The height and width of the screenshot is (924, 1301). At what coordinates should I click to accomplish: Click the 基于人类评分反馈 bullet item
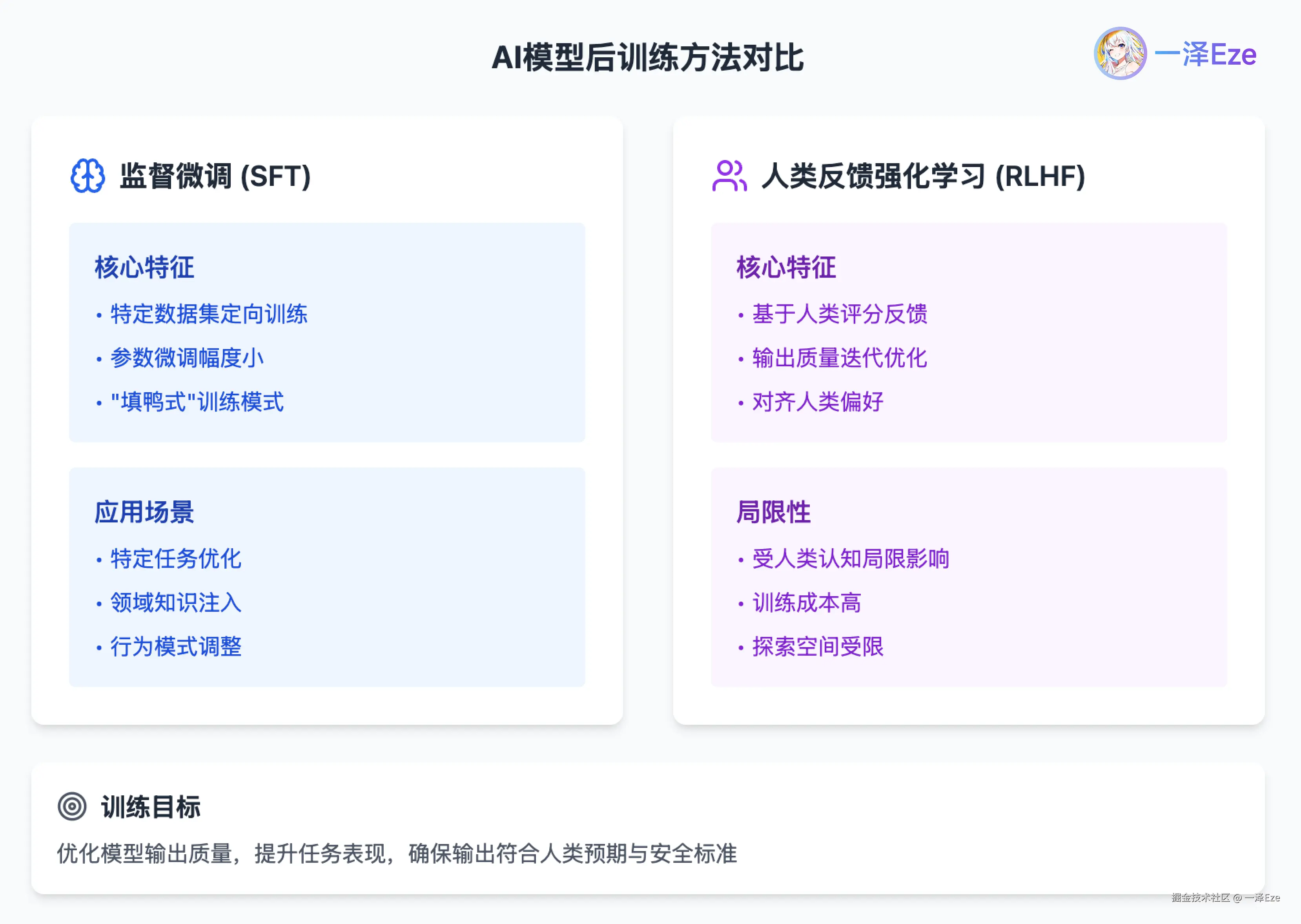tap(840, 314)
